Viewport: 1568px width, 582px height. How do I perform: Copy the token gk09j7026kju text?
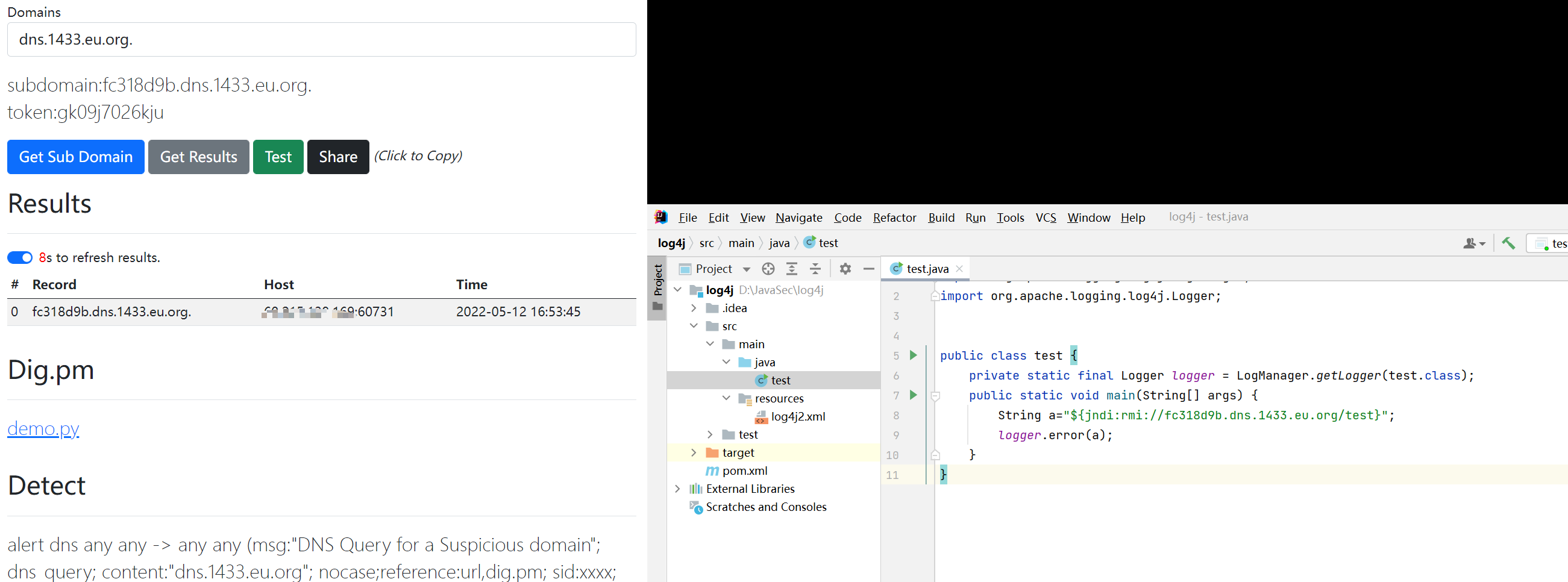coord(85,112)
